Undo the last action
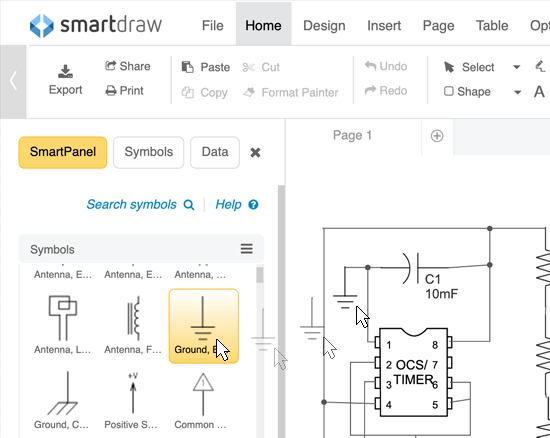This screenshot has width=550, height=438. click(x=386, y=66)
